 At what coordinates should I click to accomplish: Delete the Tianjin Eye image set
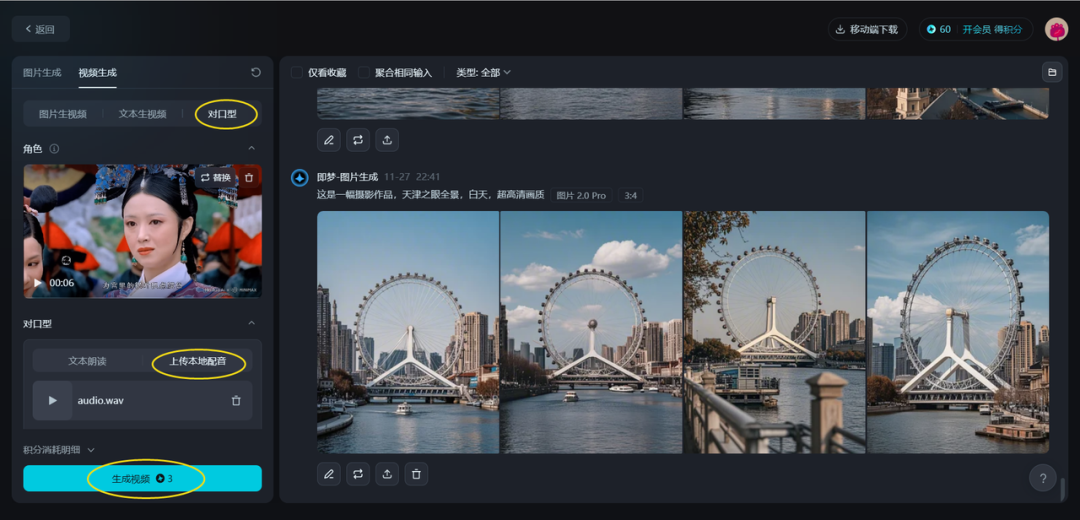(x=417, y=474)
